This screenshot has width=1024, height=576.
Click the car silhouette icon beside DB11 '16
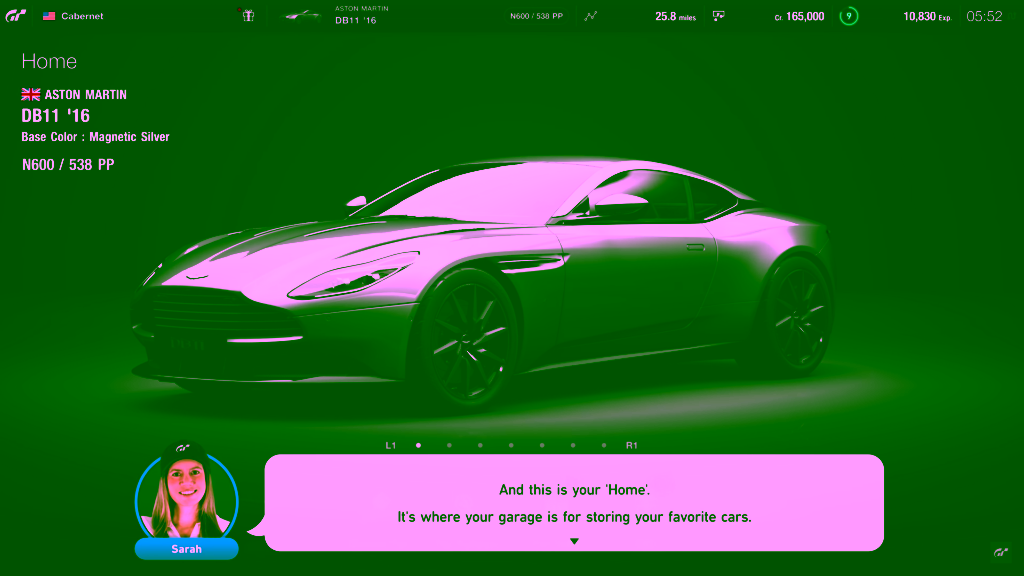point(298,13)
